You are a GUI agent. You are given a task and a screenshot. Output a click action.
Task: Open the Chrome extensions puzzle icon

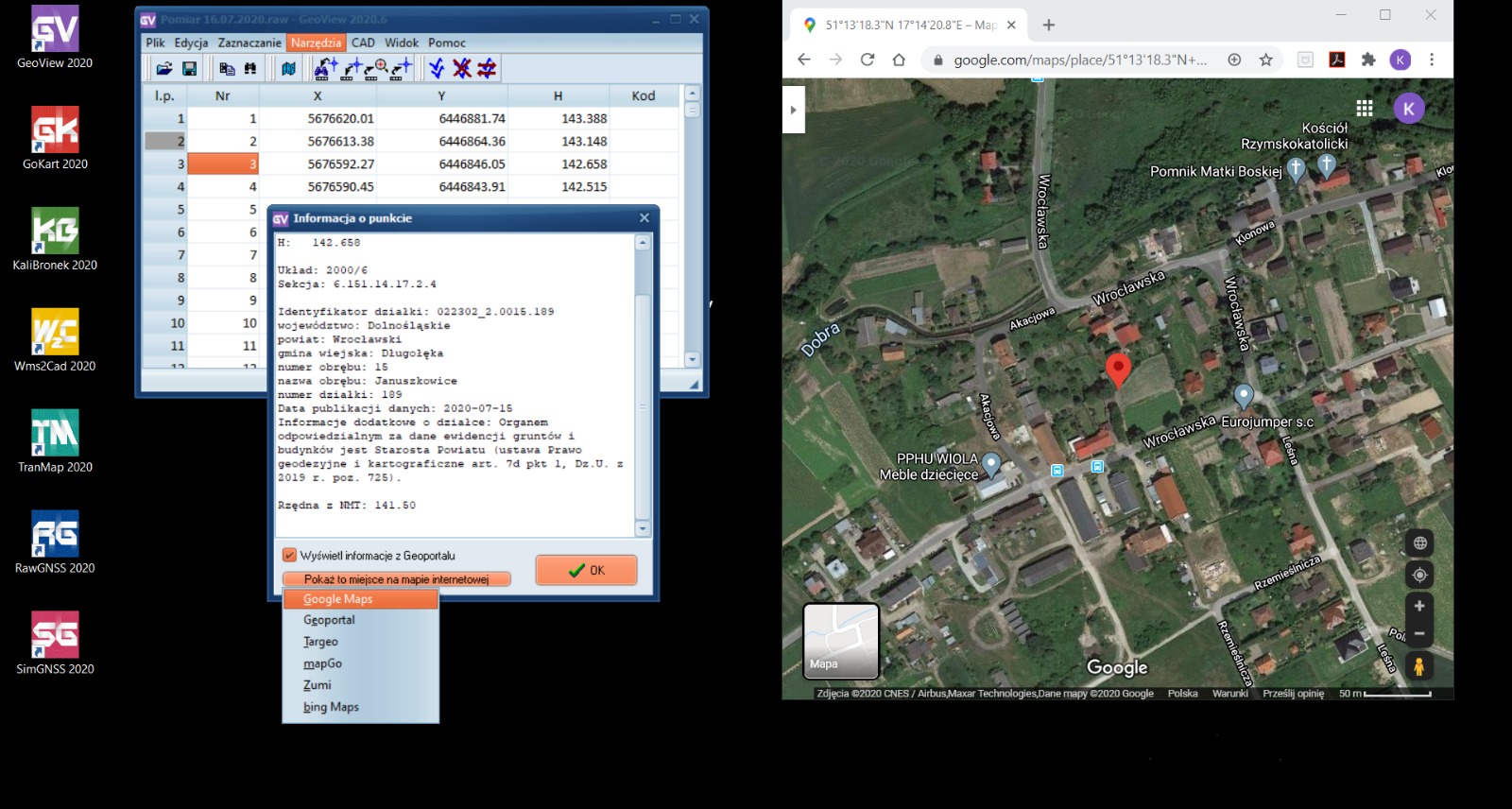[x=1367, y=60]
